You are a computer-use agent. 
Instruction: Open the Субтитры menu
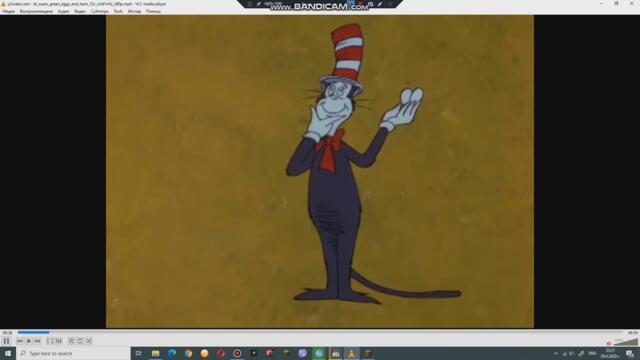100,11
